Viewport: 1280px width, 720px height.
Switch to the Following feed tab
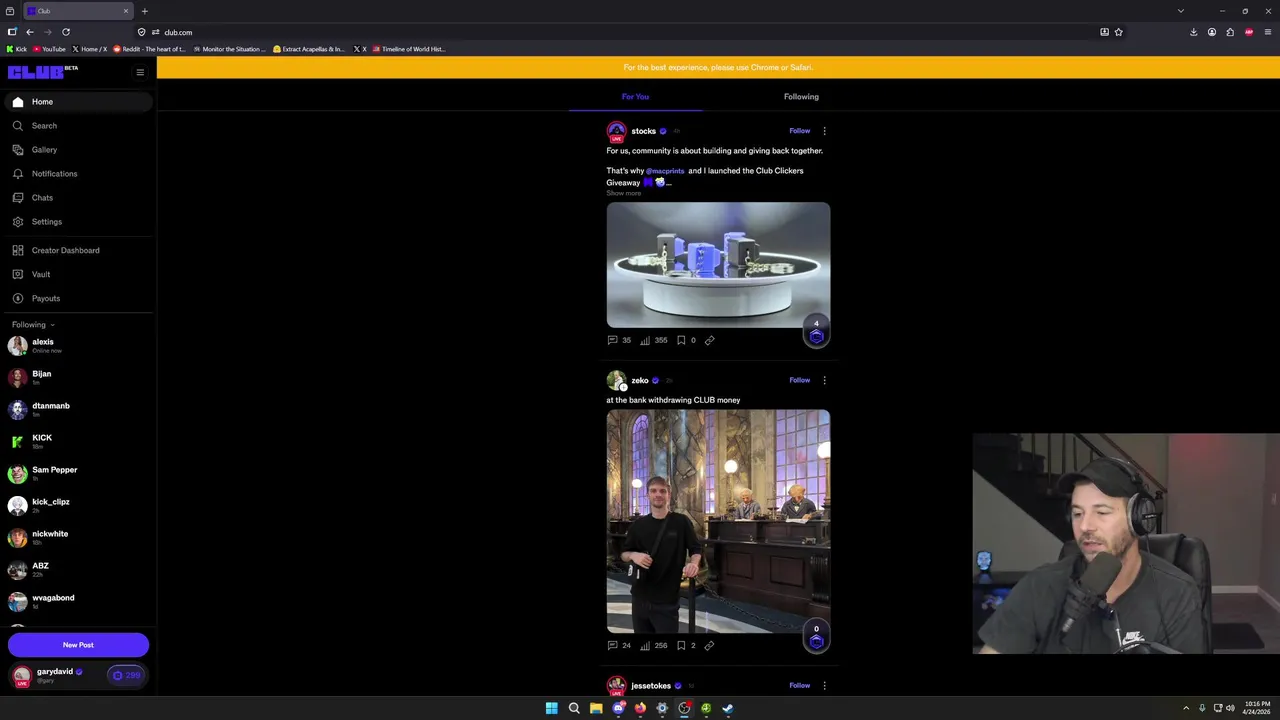801,97
